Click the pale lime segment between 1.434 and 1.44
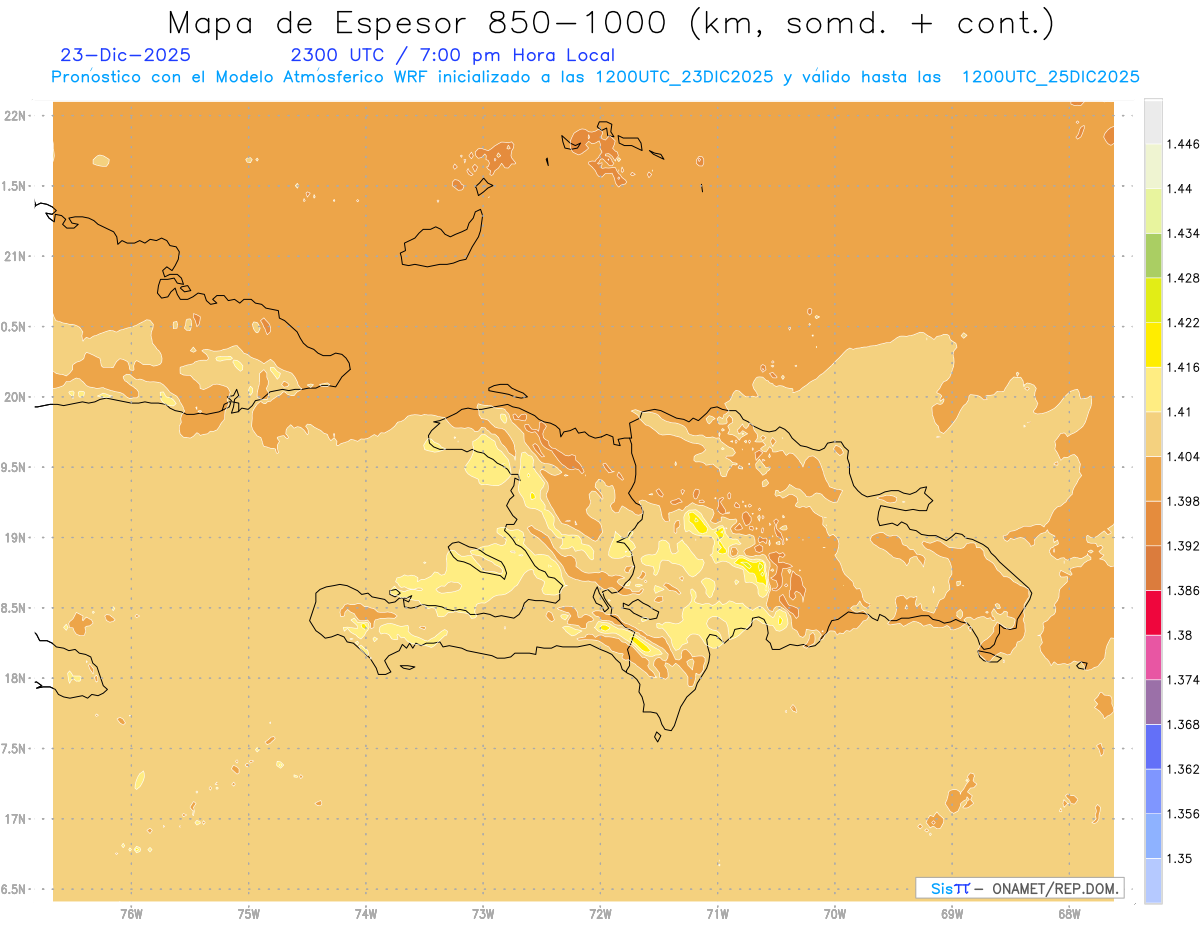 [x=1153, y=210]
